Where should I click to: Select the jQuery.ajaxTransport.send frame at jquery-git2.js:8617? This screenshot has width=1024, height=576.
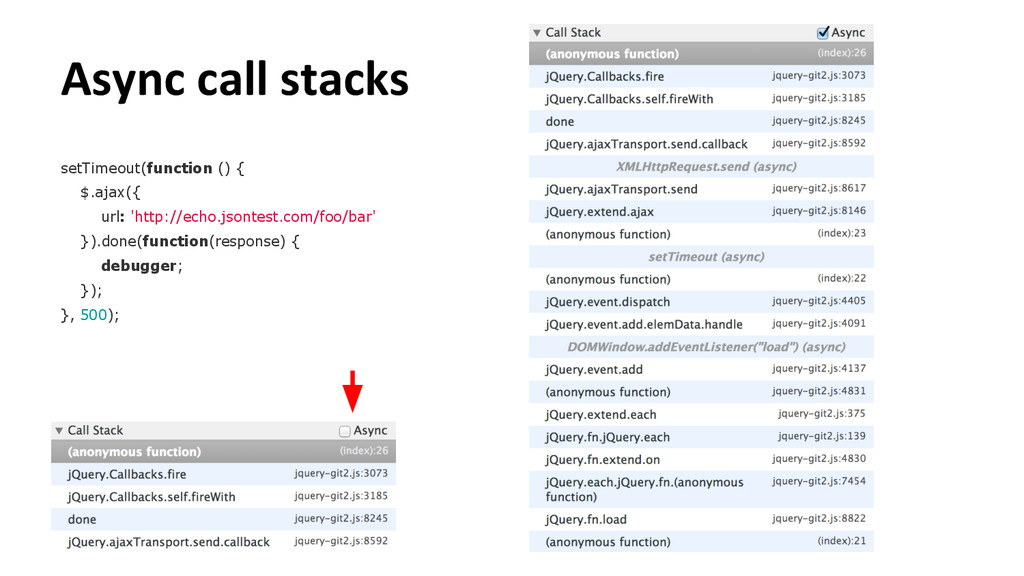tap(701, 189)
